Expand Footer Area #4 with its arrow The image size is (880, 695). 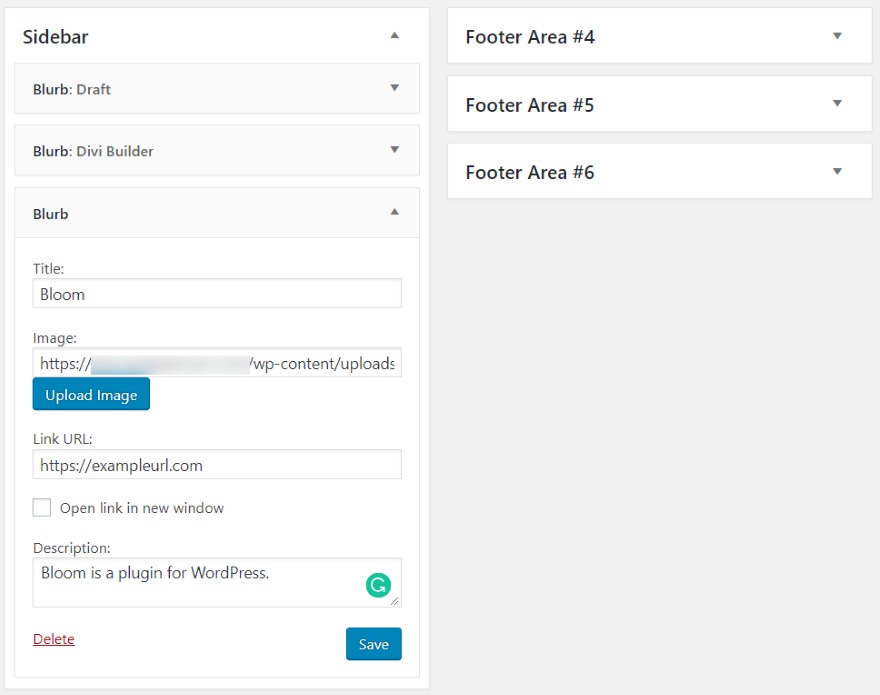837,36
